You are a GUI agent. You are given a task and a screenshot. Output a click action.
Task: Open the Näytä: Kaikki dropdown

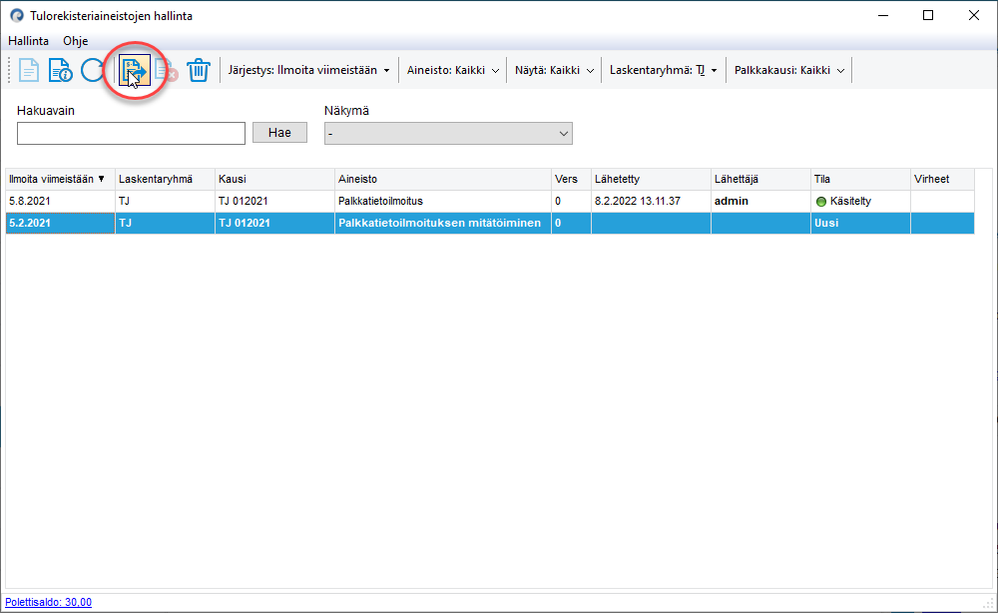[554, 70]
